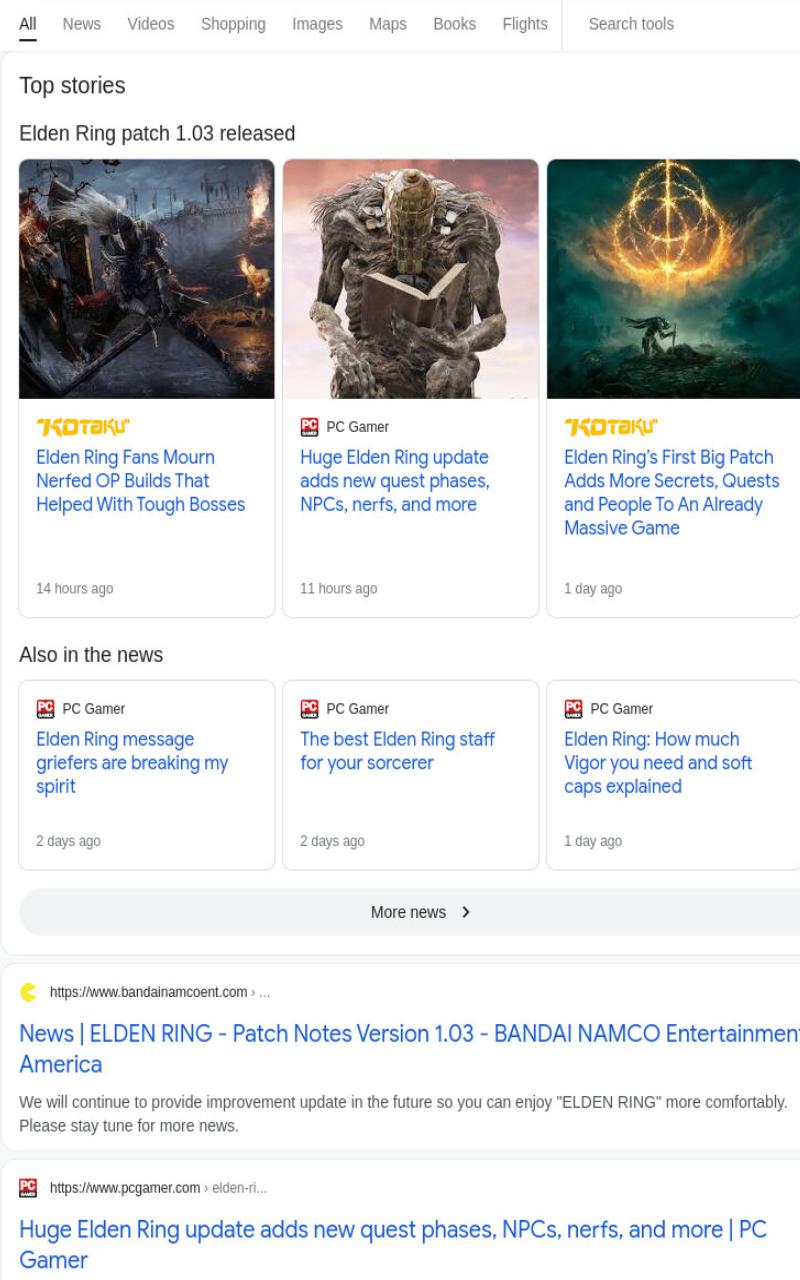Go to the Images tab
This screenshot has width=800, height=1280.
click(317, 24)
